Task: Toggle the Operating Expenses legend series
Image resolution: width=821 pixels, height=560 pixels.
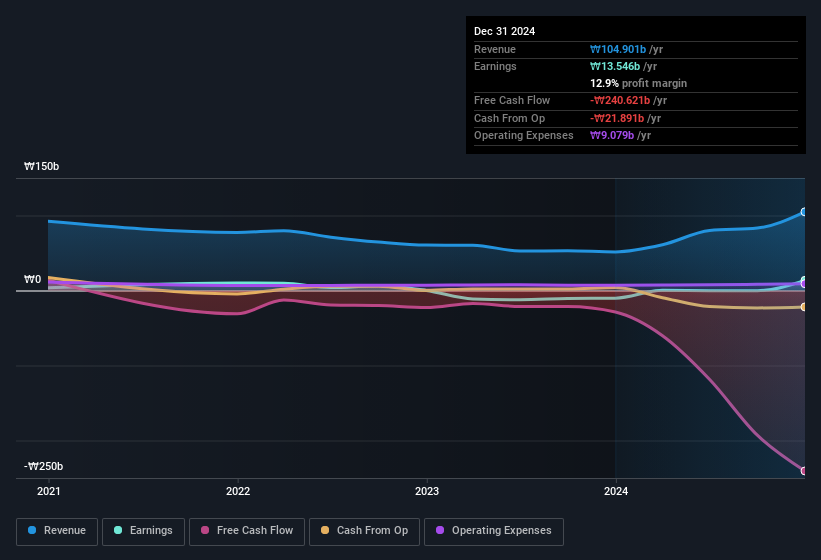Action: [x=493, y=531]
